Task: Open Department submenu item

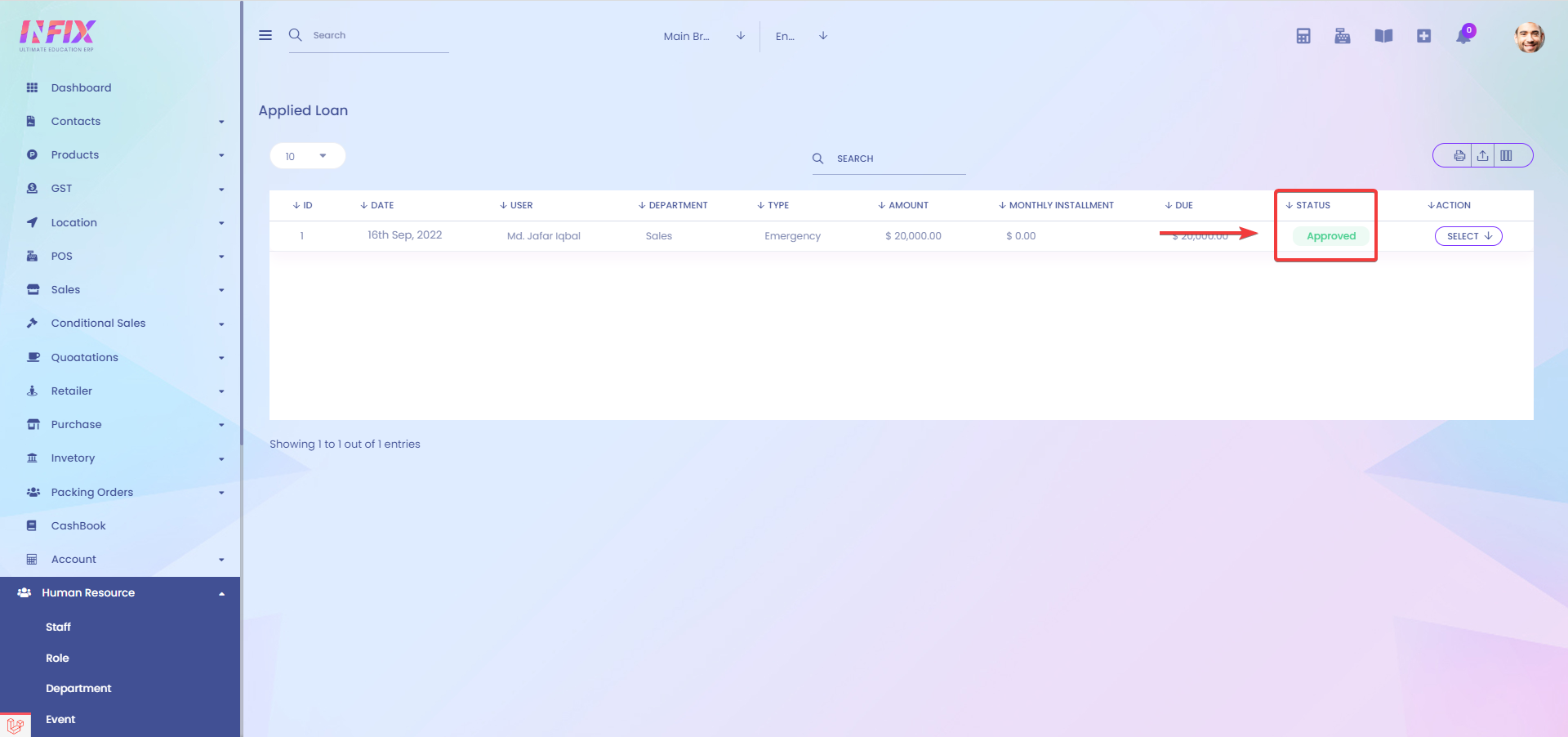Action: (78, 688)
